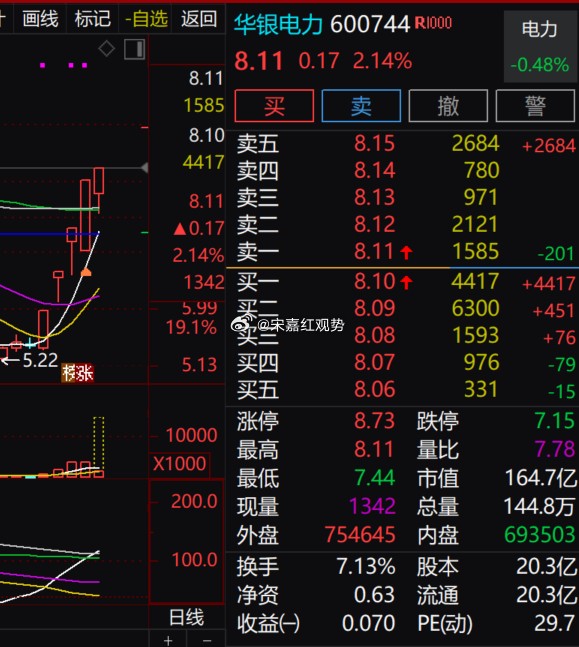Click the red 买 buy button
Screen dimensions: 579x647
pyautogui.click(x=274, y=106)
